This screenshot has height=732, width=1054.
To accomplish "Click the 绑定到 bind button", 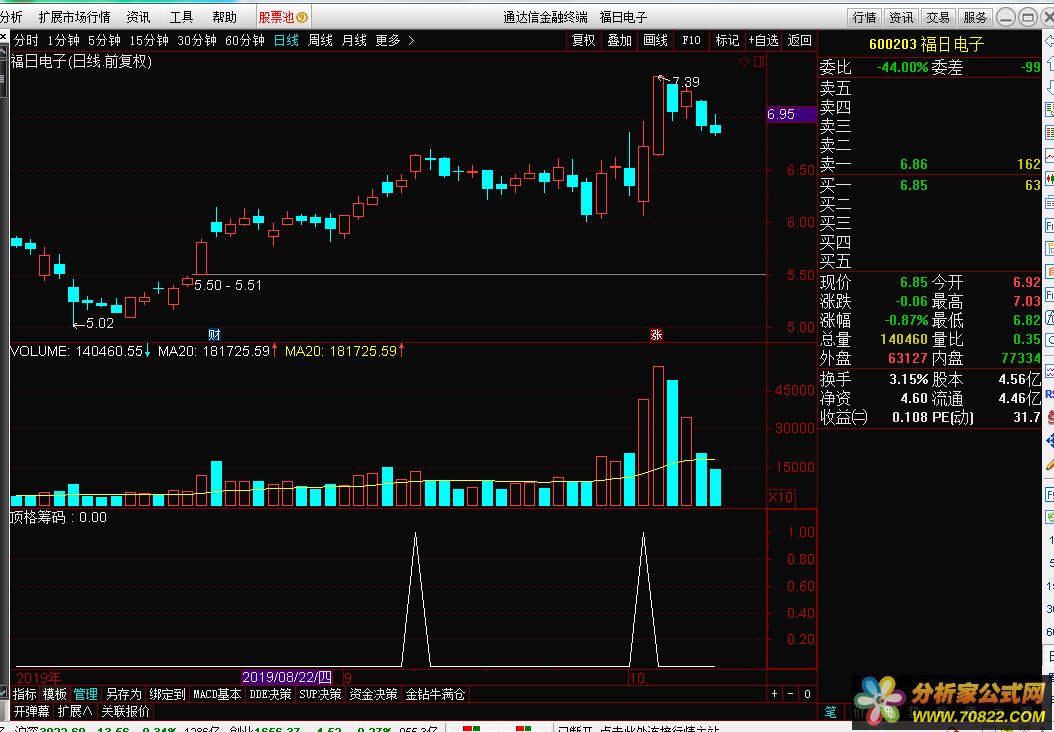I will tap(167, 694).
